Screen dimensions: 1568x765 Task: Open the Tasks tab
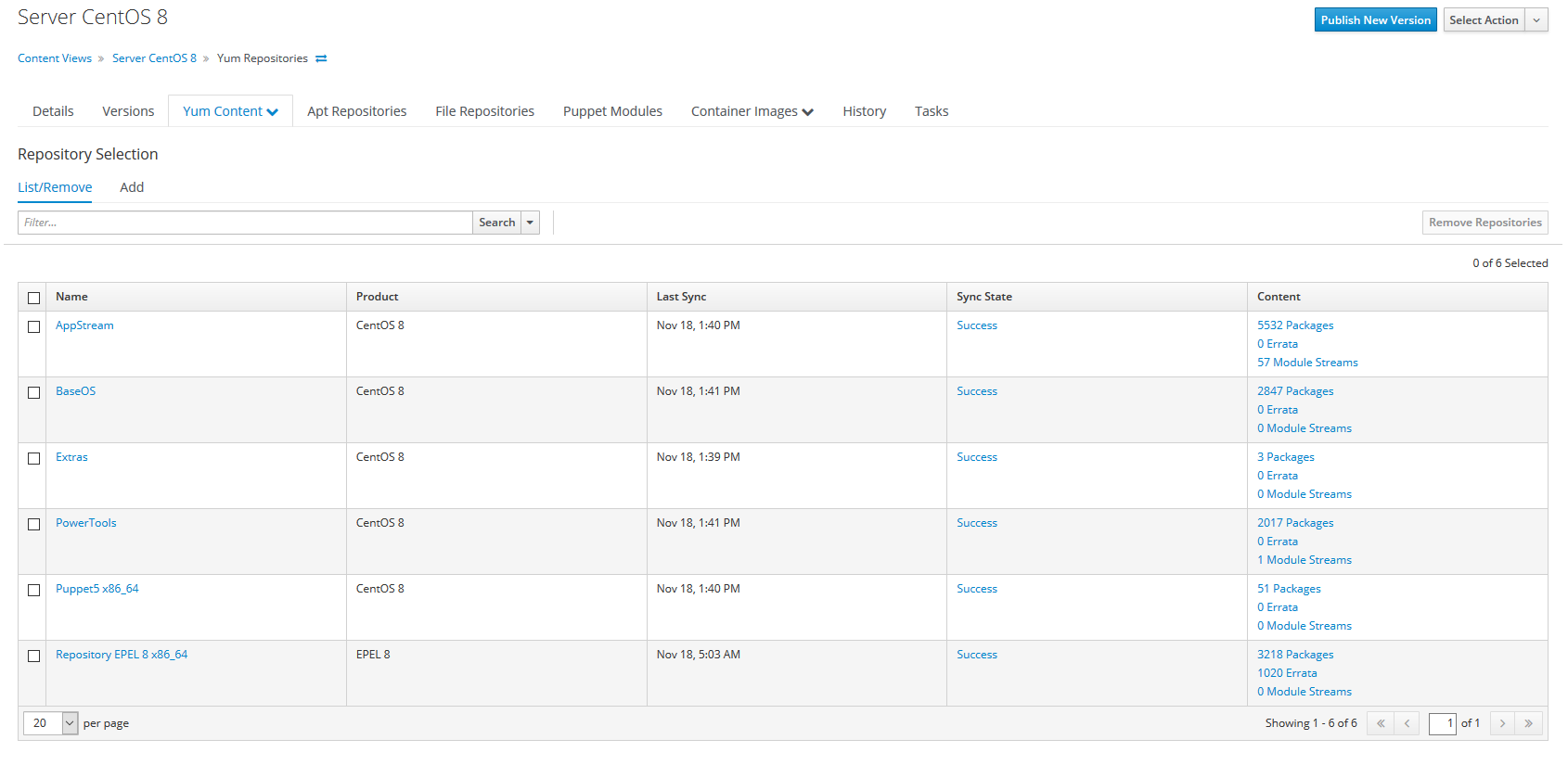932,111
